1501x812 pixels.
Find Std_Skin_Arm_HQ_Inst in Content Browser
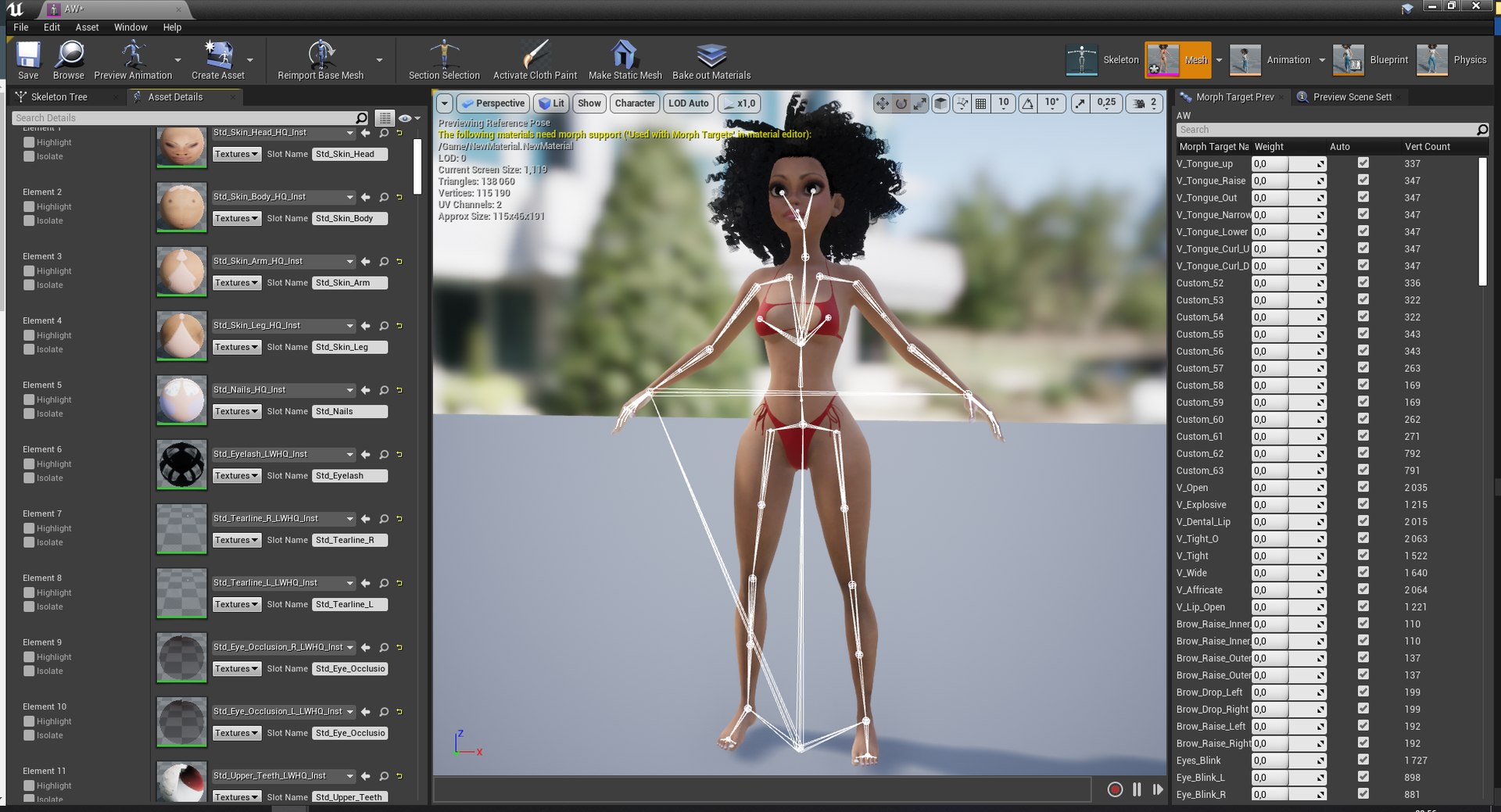(x=384, y=261)
